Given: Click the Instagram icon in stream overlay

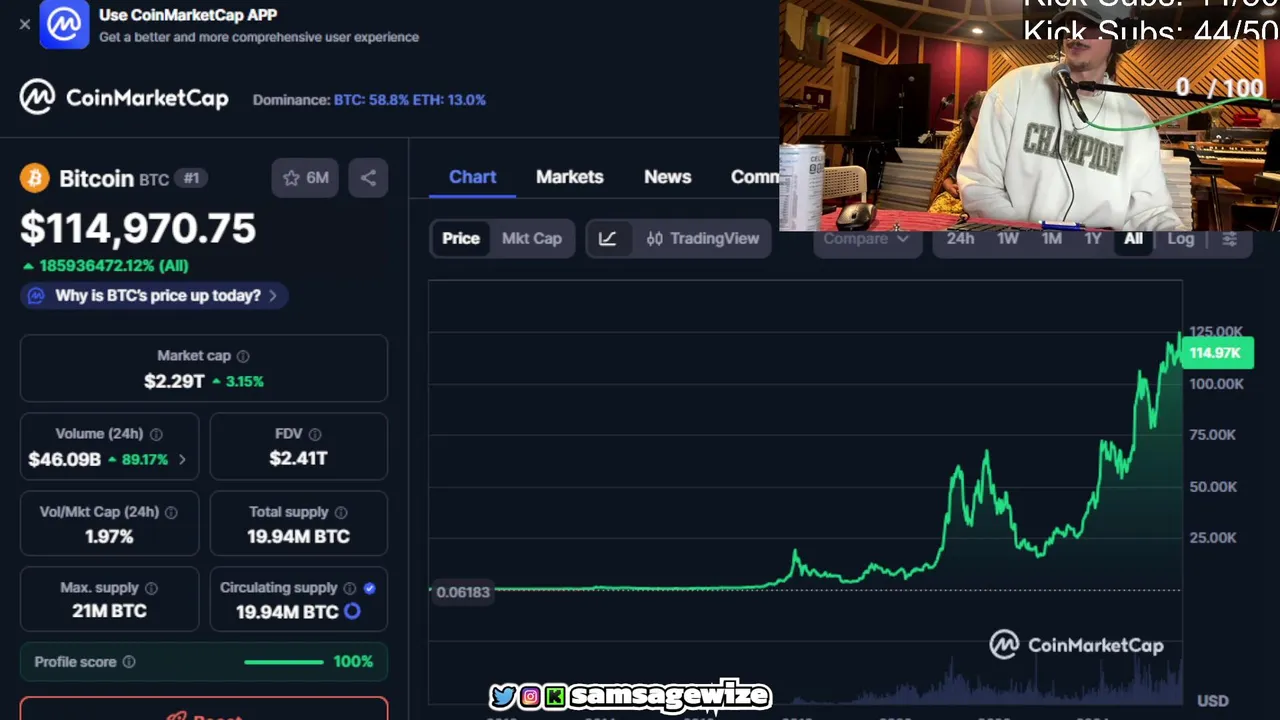Looking at the screenshot, I should click(x=531, y=696).
